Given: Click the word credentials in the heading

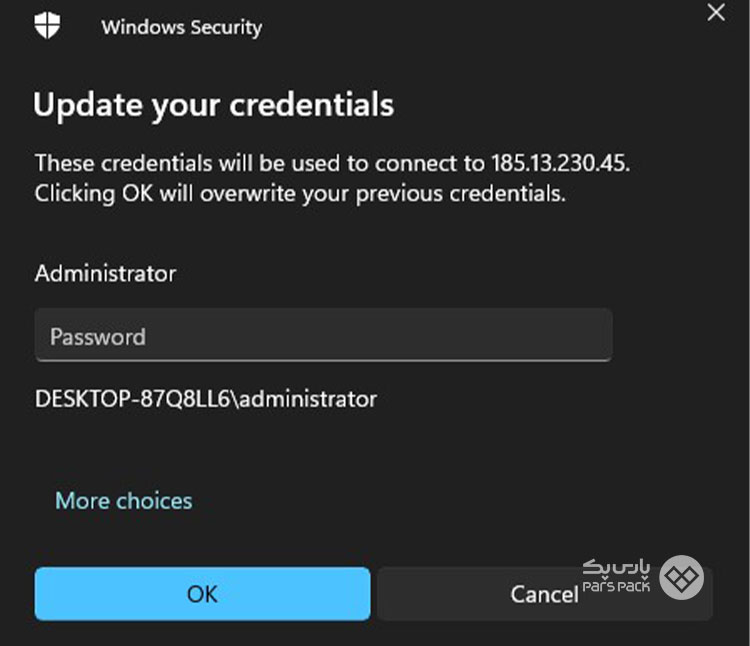Looking at the screenshot, I should (x=311, y=104).
